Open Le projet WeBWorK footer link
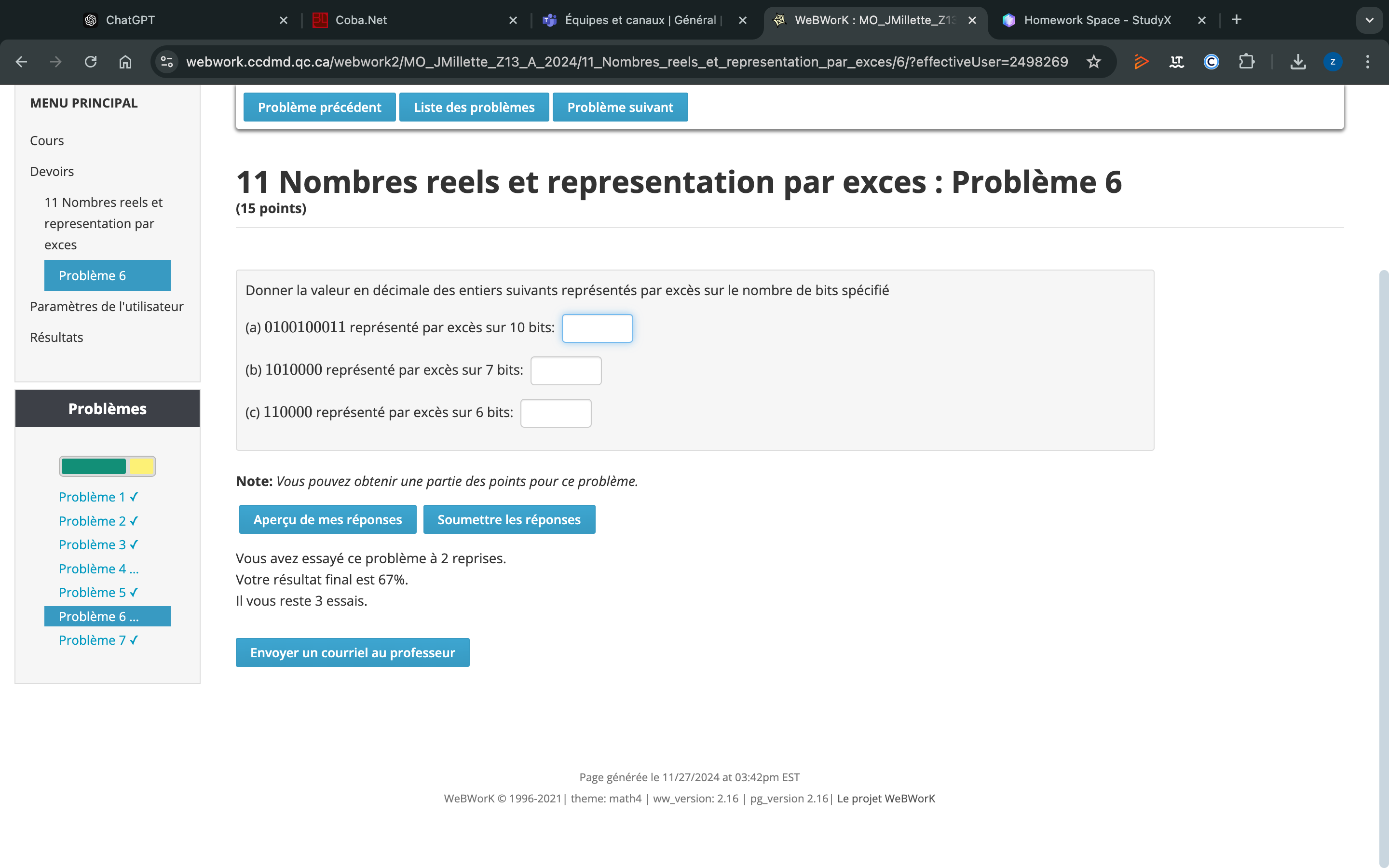Image resolution: width=1389 pixels, height=868 pixels. click(885, 799)
